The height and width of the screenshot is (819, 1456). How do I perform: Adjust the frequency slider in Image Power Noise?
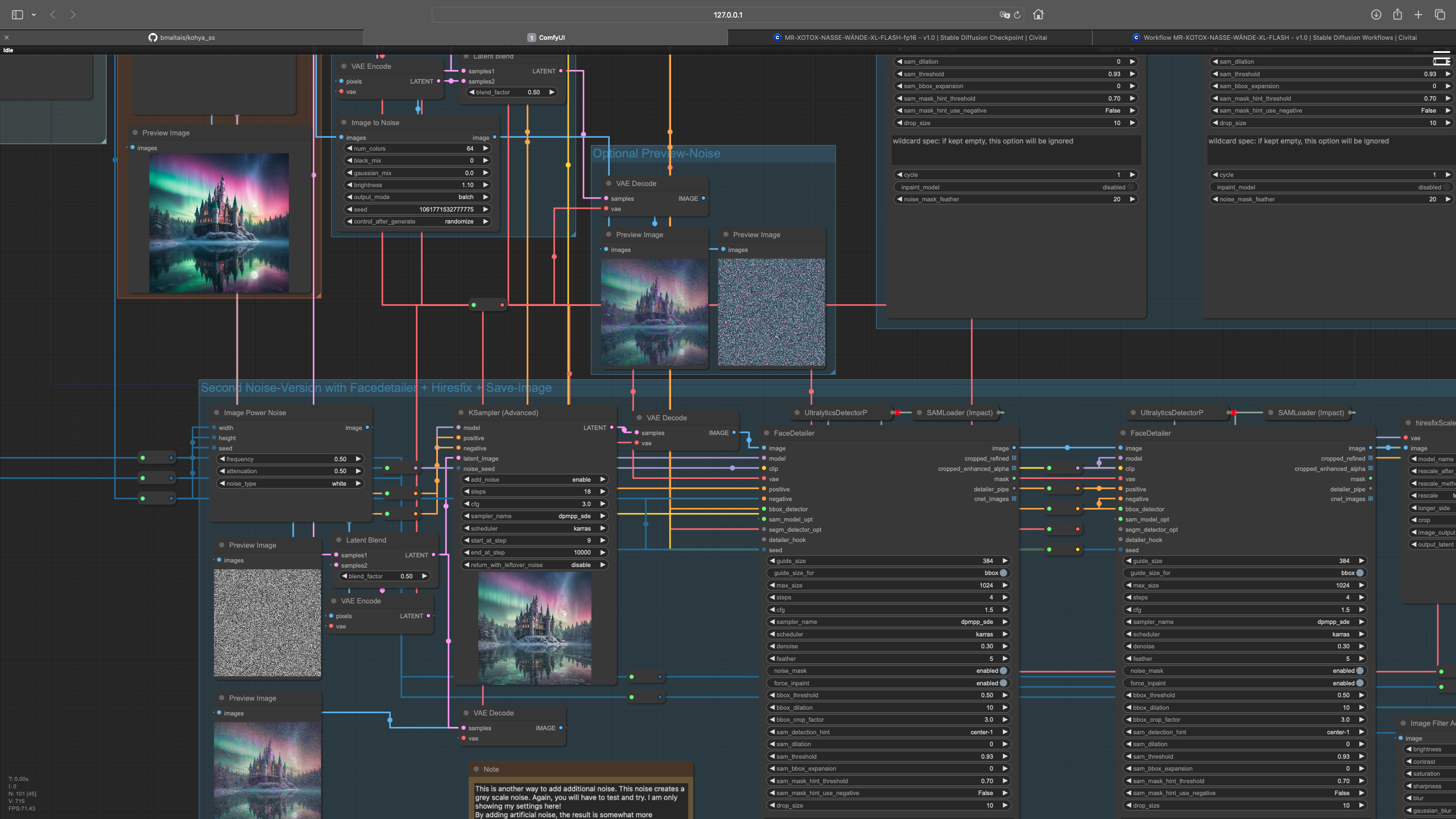(290, 459)
